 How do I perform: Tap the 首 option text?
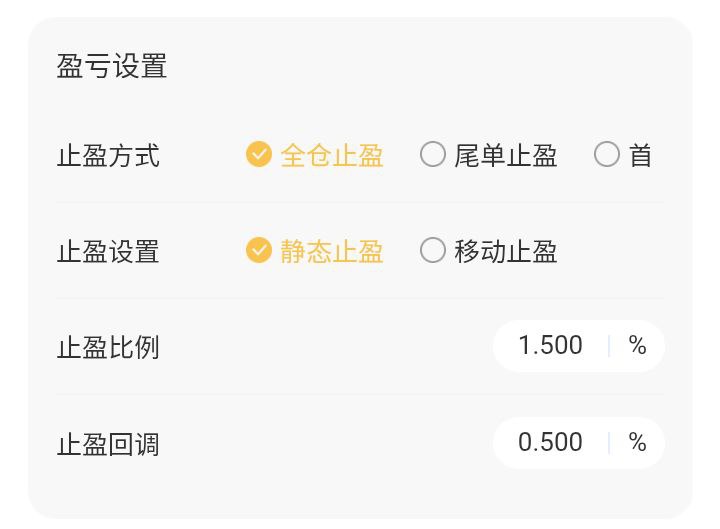[641, 156]
